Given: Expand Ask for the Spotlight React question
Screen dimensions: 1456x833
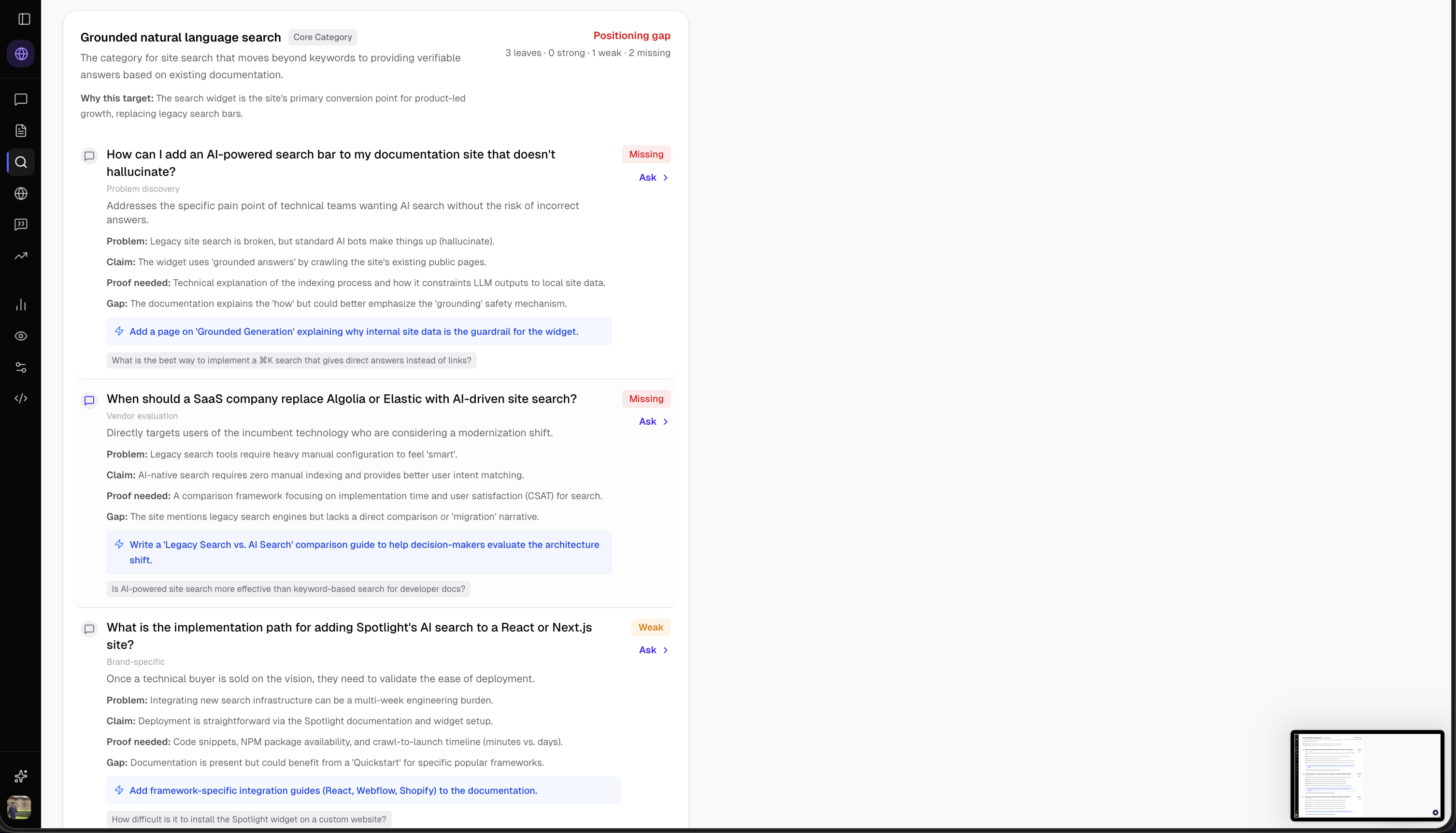Looking at the screenshot, I should coord(653,650).
